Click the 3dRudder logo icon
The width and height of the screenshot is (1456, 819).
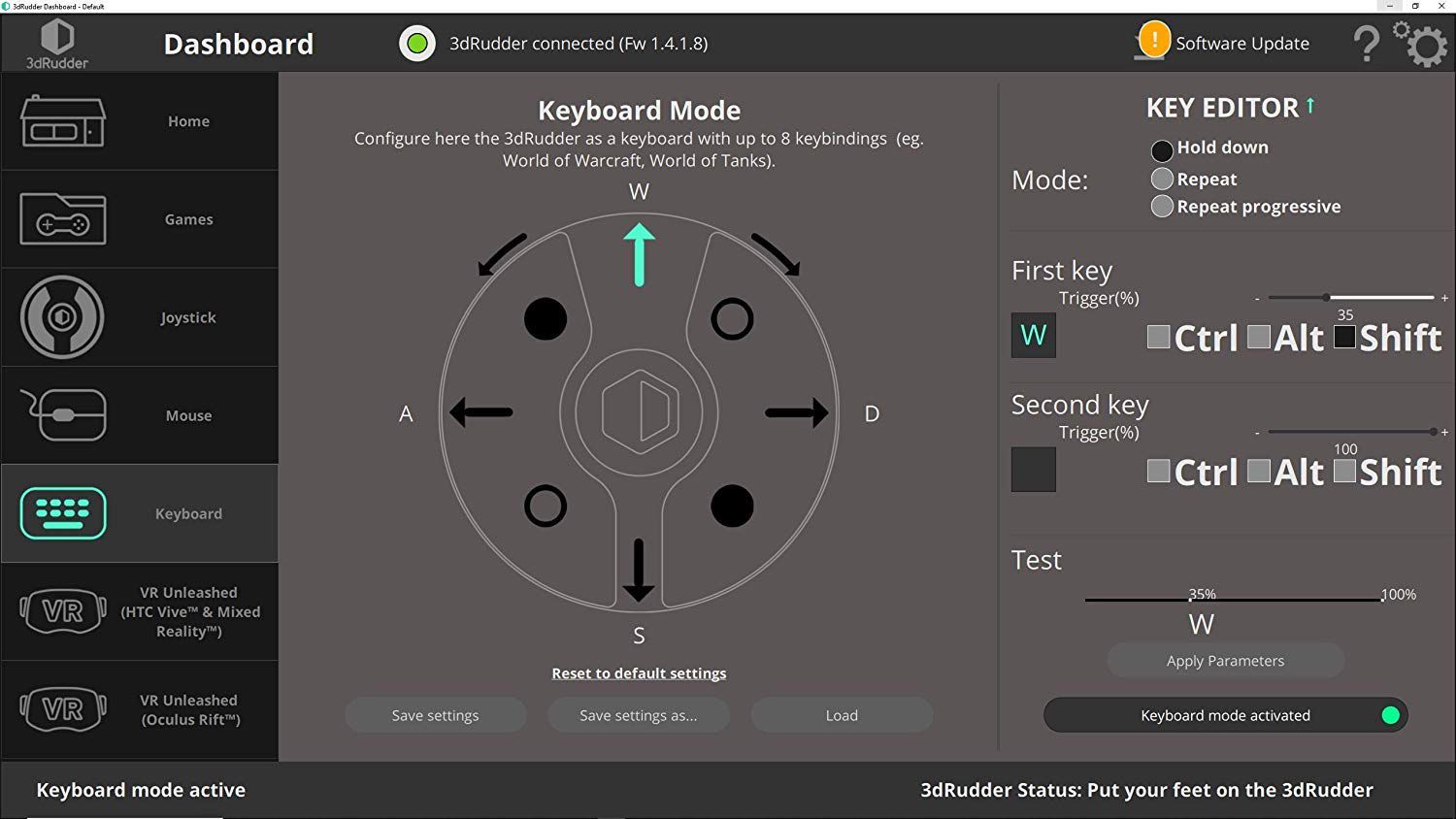click(57, 45)
